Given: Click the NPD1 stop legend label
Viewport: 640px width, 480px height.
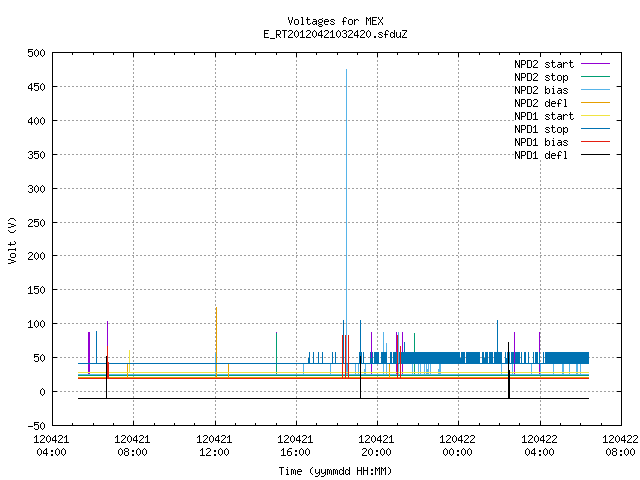Looking at the screenshot, I should pos(541,129).
